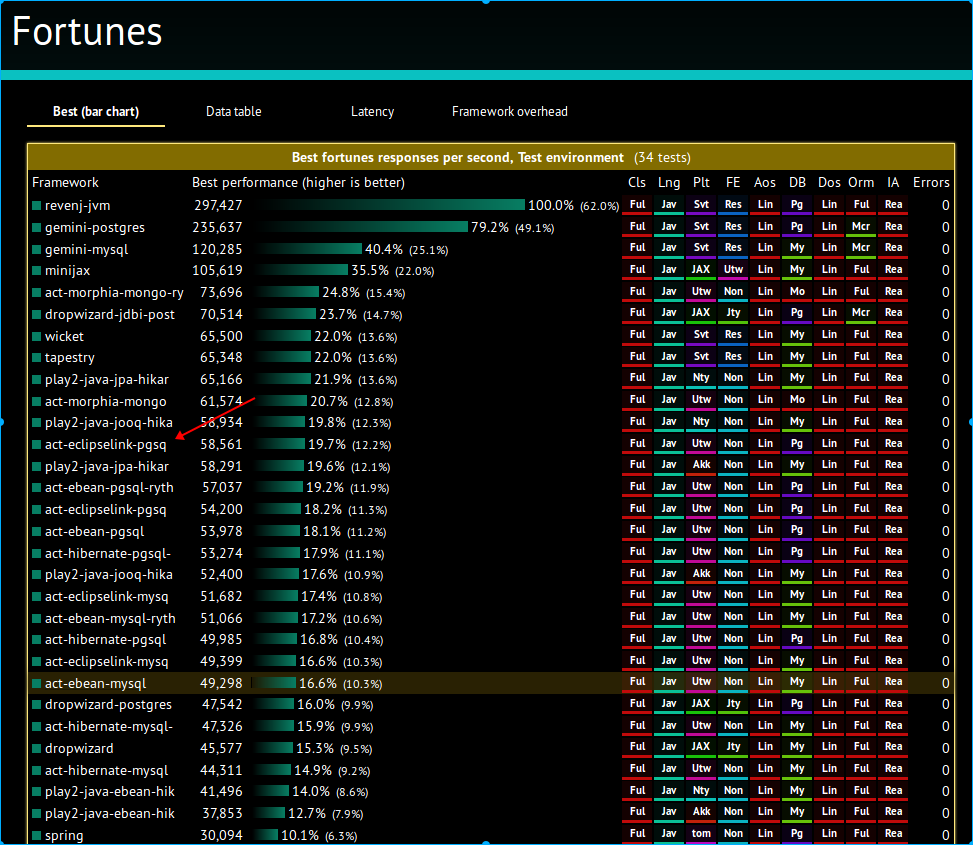Click the green marker next to wicket
973x845 pixels.
click(37, 336)
